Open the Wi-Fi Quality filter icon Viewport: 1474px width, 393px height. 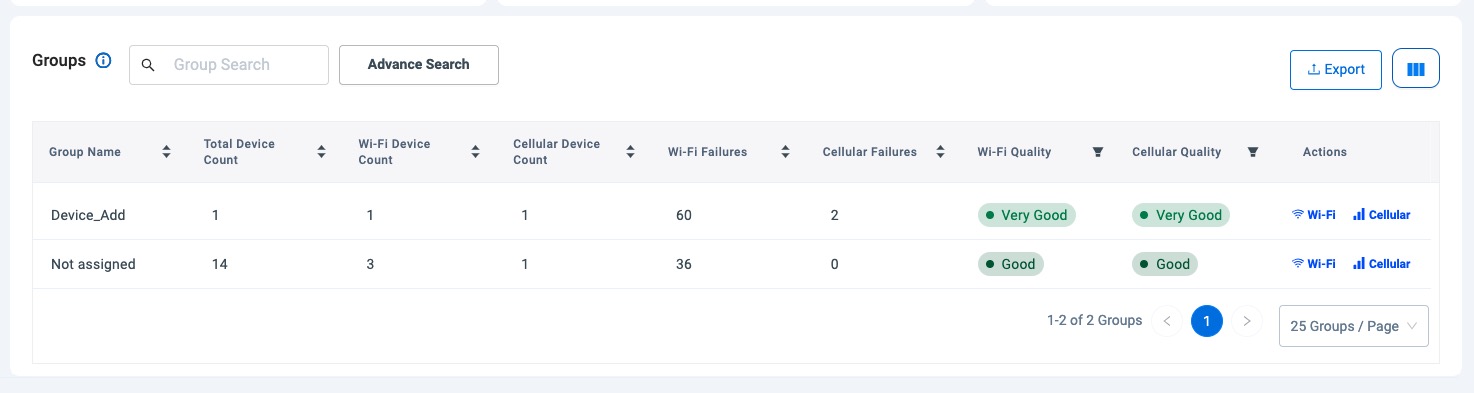click(1097, 152)
